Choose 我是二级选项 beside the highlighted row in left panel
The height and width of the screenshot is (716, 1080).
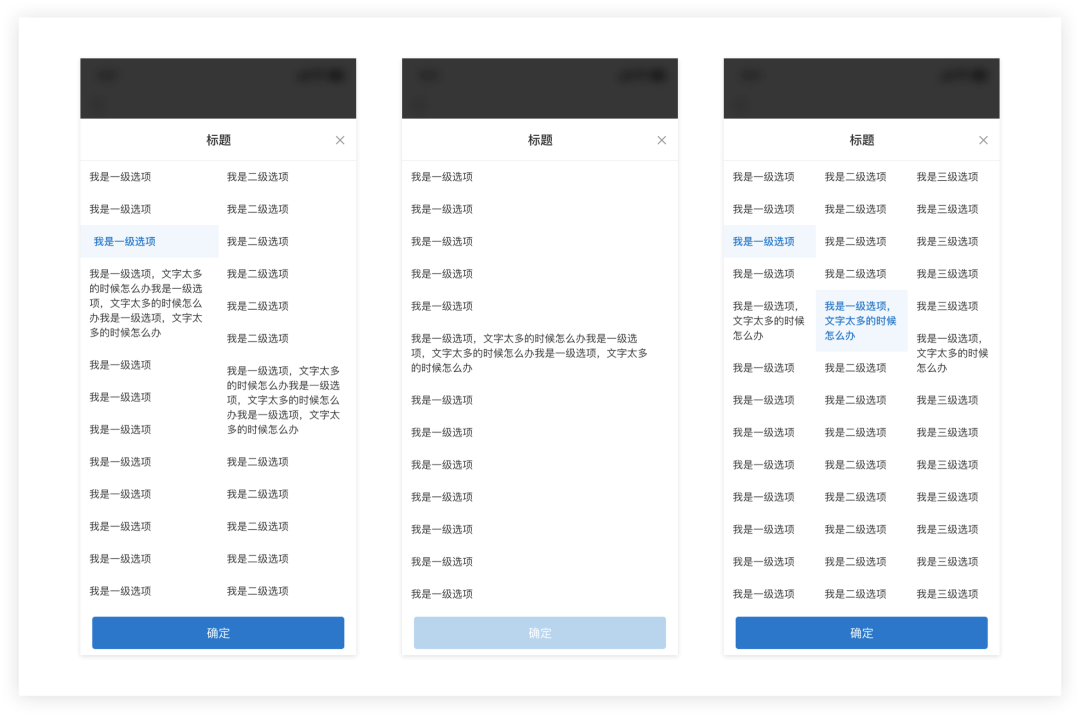coord(258,242)
